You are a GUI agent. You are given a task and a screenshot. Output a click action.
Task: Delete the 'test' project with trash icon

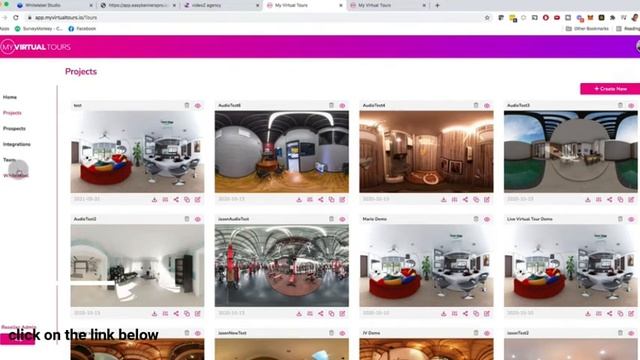point(187,105)
